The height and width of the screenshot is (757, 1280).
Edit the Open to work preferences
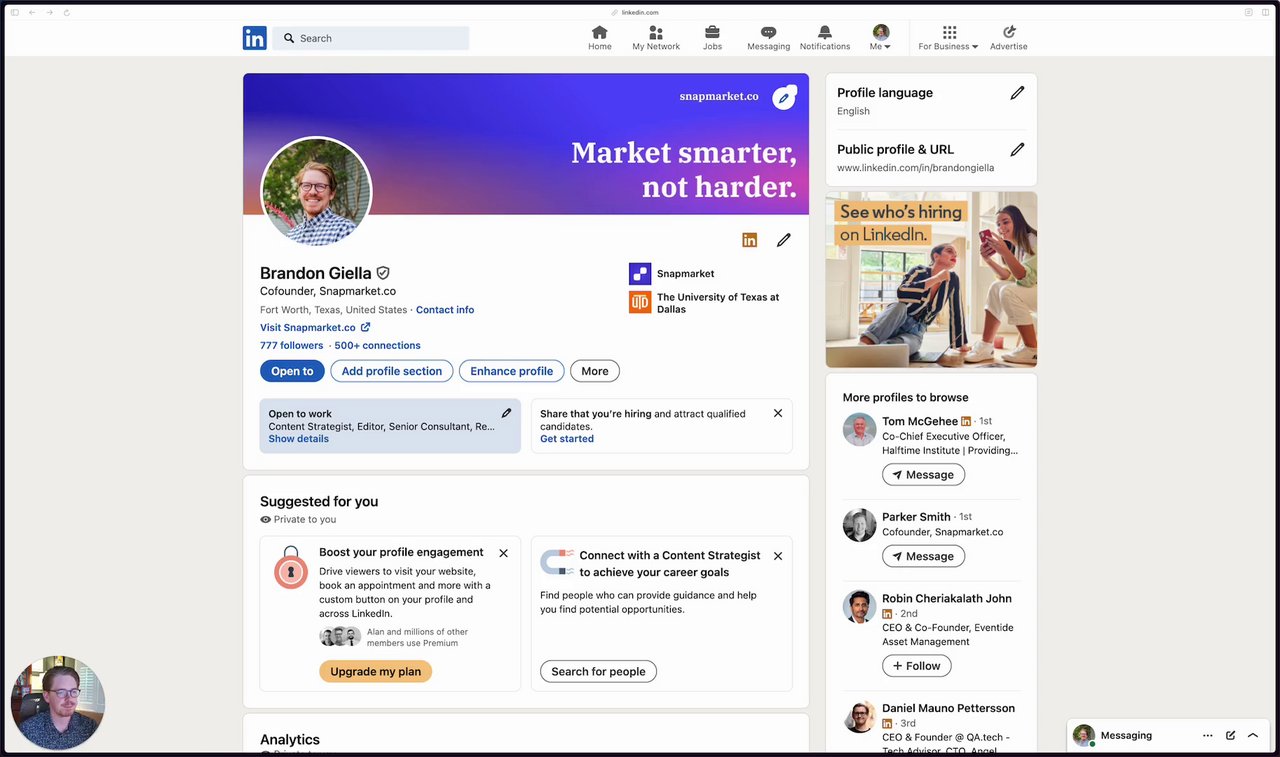point(506,413)
